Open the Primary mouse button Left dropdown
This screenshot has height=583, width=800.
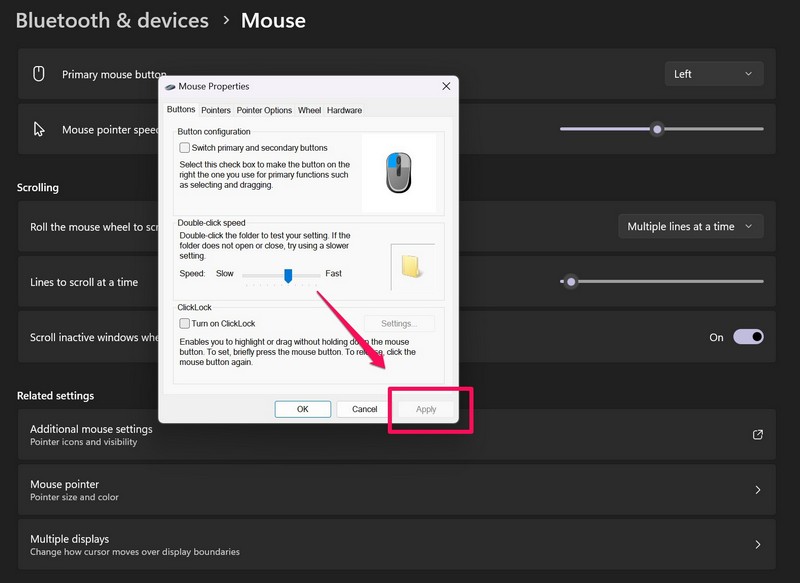click(x=714, y=74)
